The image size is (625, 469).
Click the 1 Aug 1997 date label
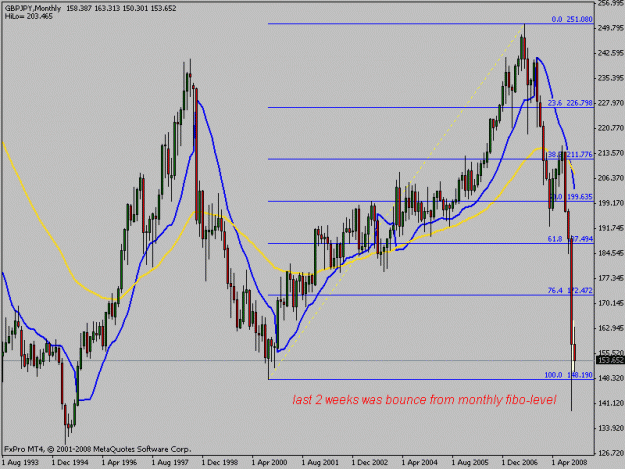click(x=170, y=463)
